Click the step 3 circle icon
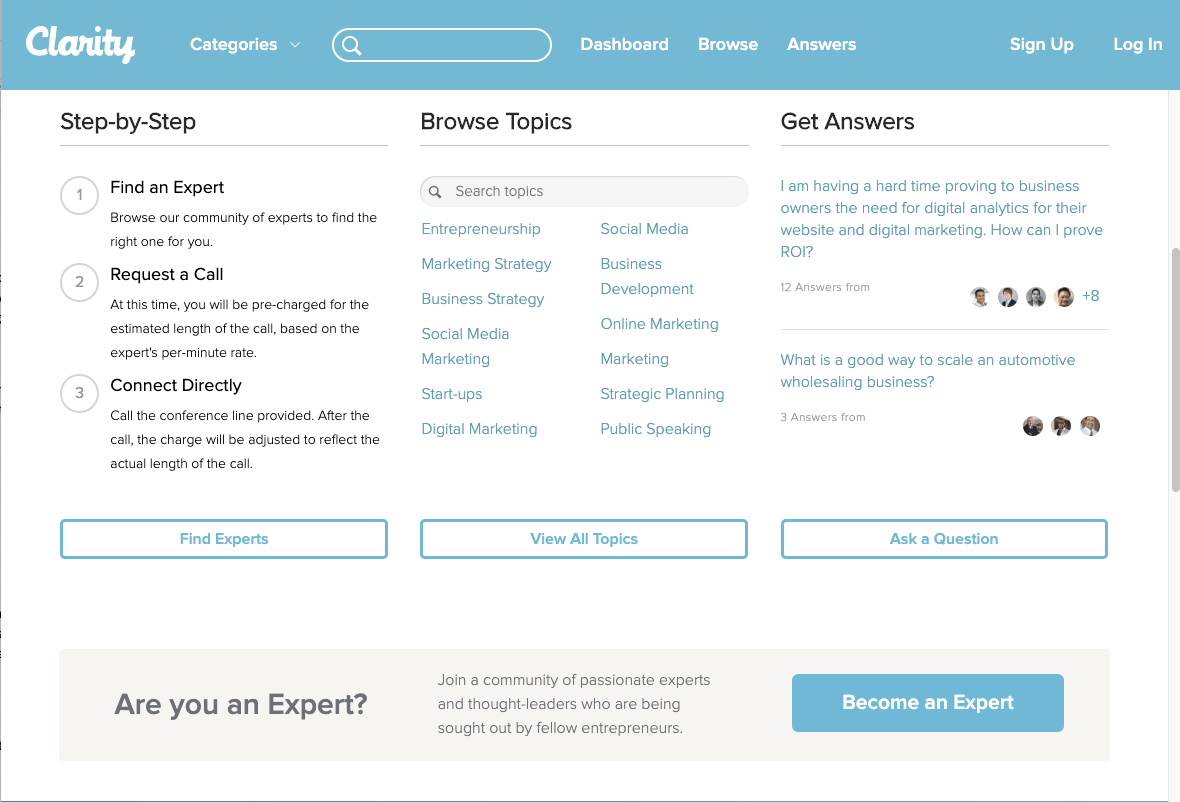The width and height of the screenshot is (1180, 802). coord(80,393)
